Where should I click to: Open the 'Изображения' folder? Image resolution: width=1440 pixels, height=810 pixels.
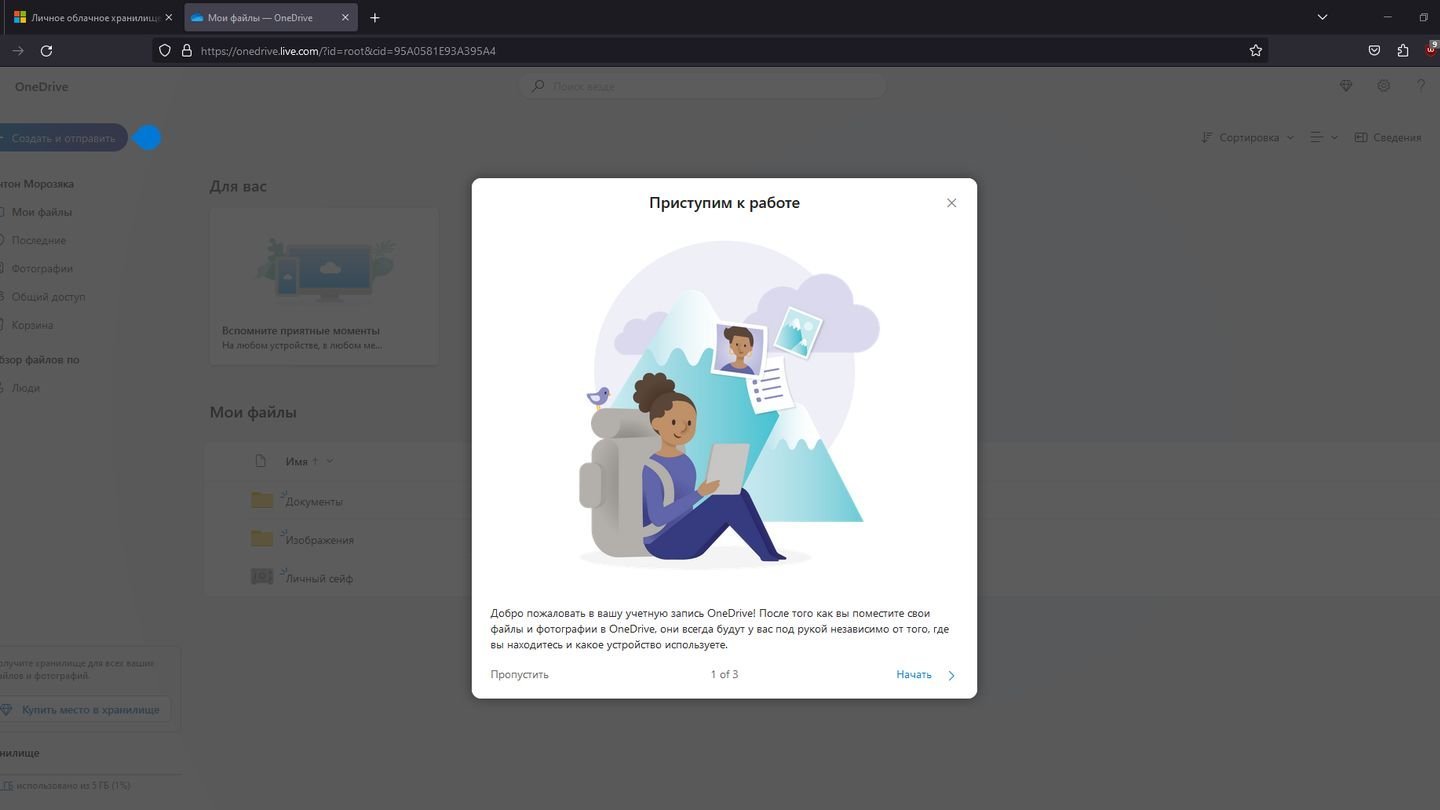320,540
